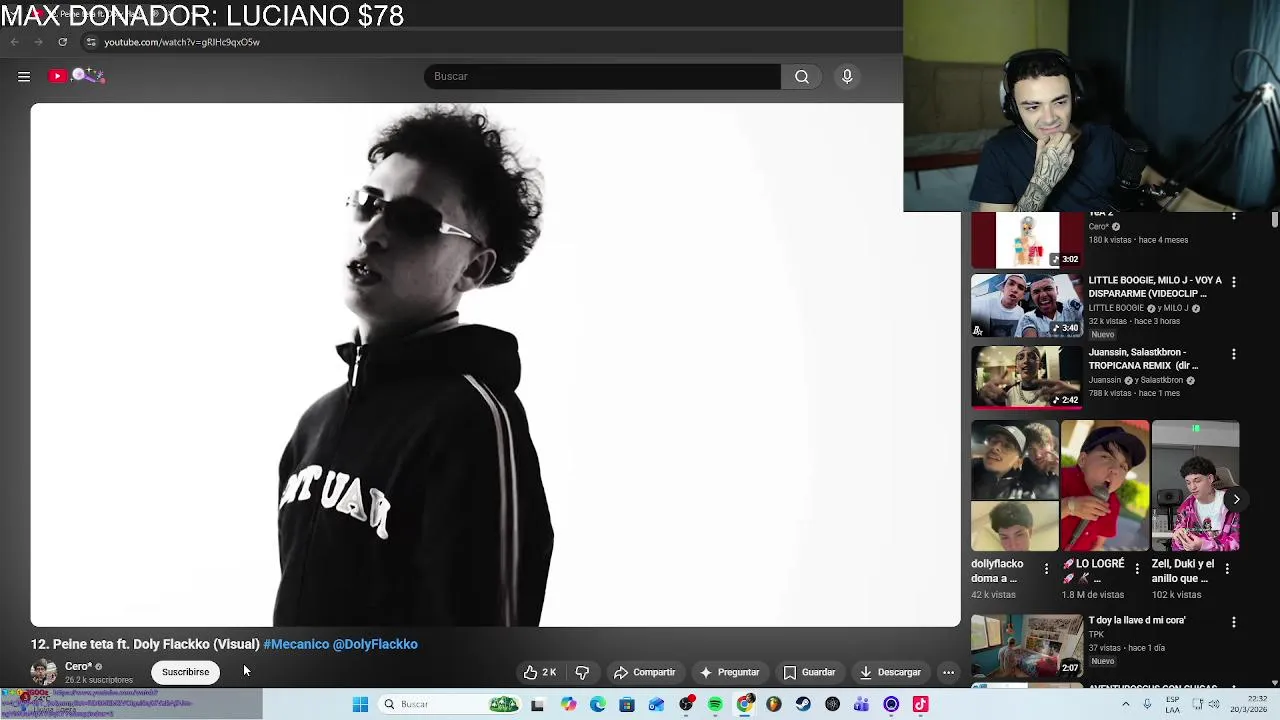
Task: Download video with Descargar button
Action: coord(890,672)
